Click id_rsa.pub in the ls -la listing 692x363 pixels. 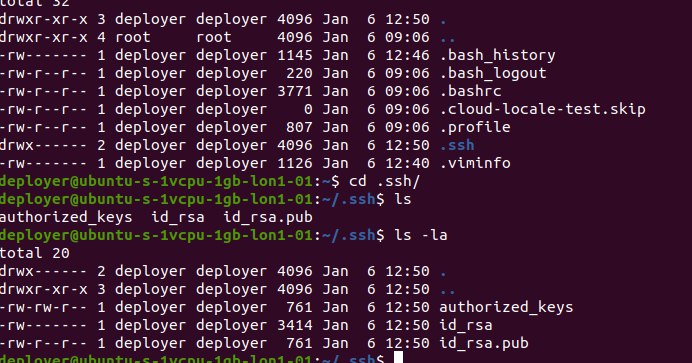click(484, 344)
